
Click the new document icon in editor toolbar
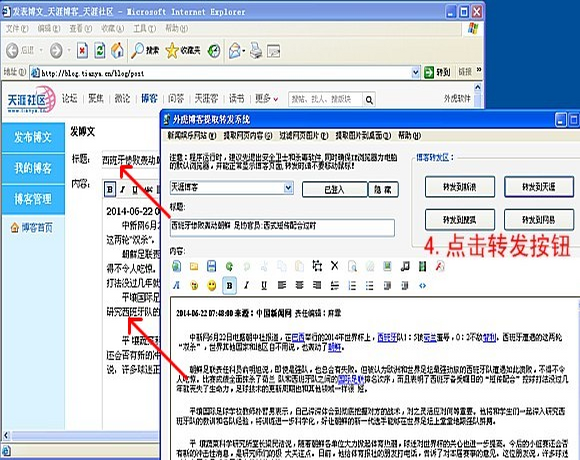coord(177,266)
